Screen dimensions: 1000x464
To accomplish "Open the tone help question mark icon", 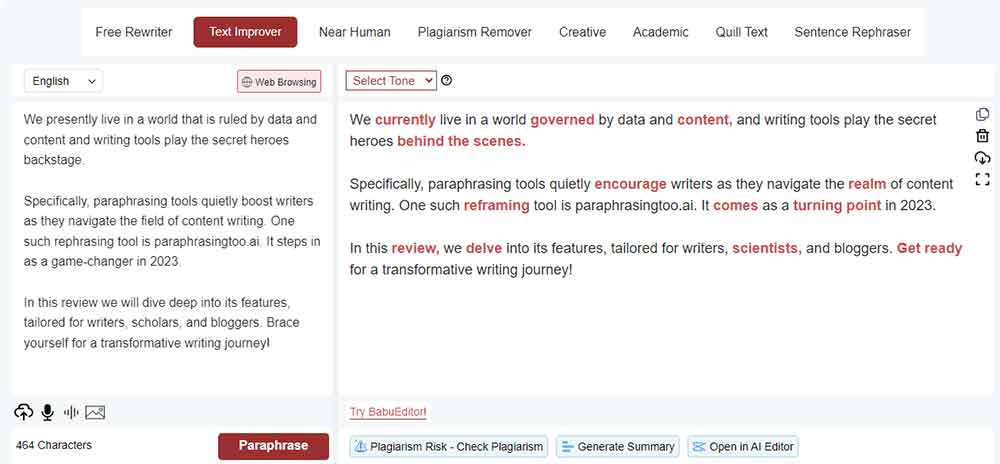I will (x=447, y=81).
